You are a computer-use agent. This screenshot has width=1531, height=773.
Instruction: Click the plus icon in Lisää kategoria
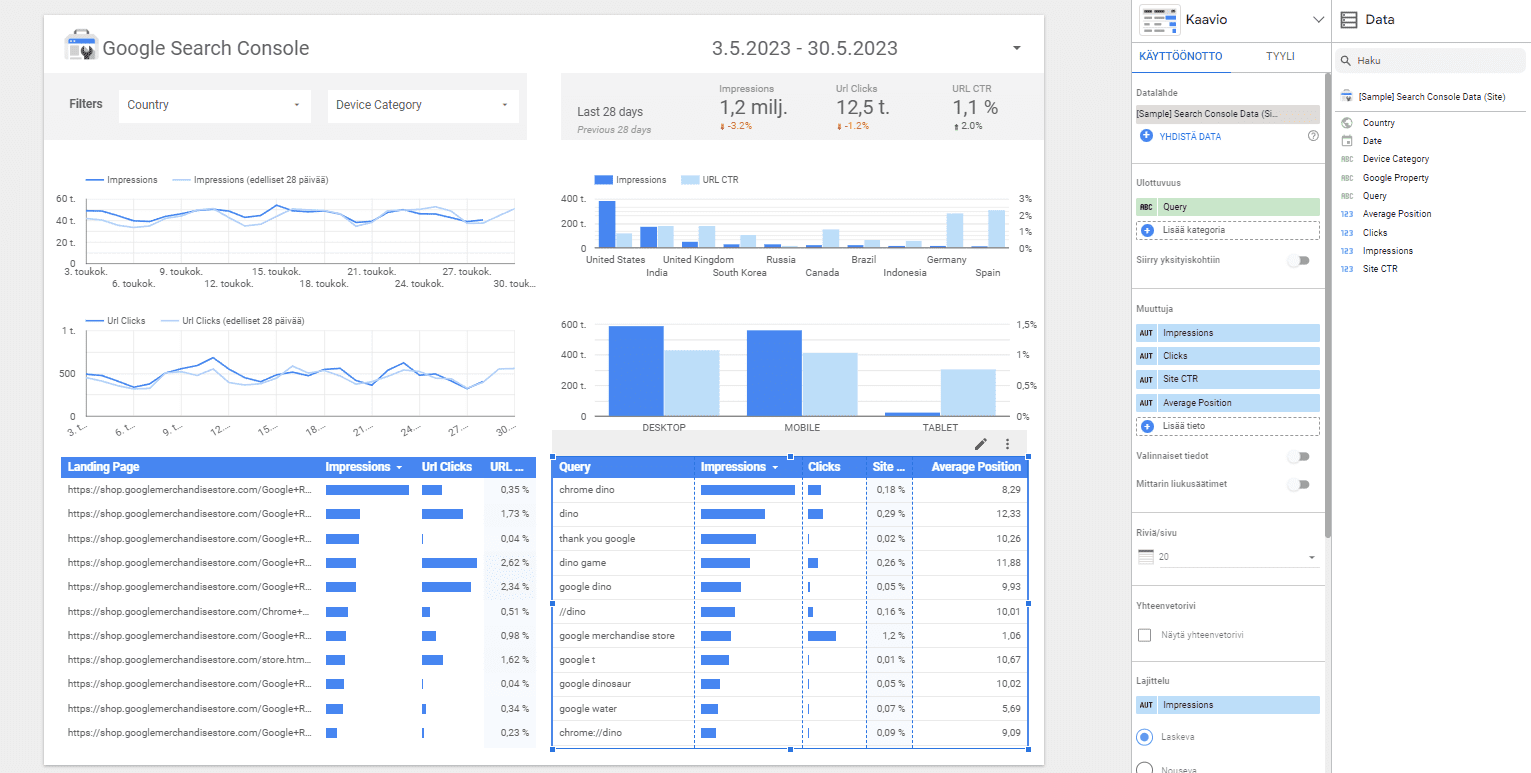1146,230
